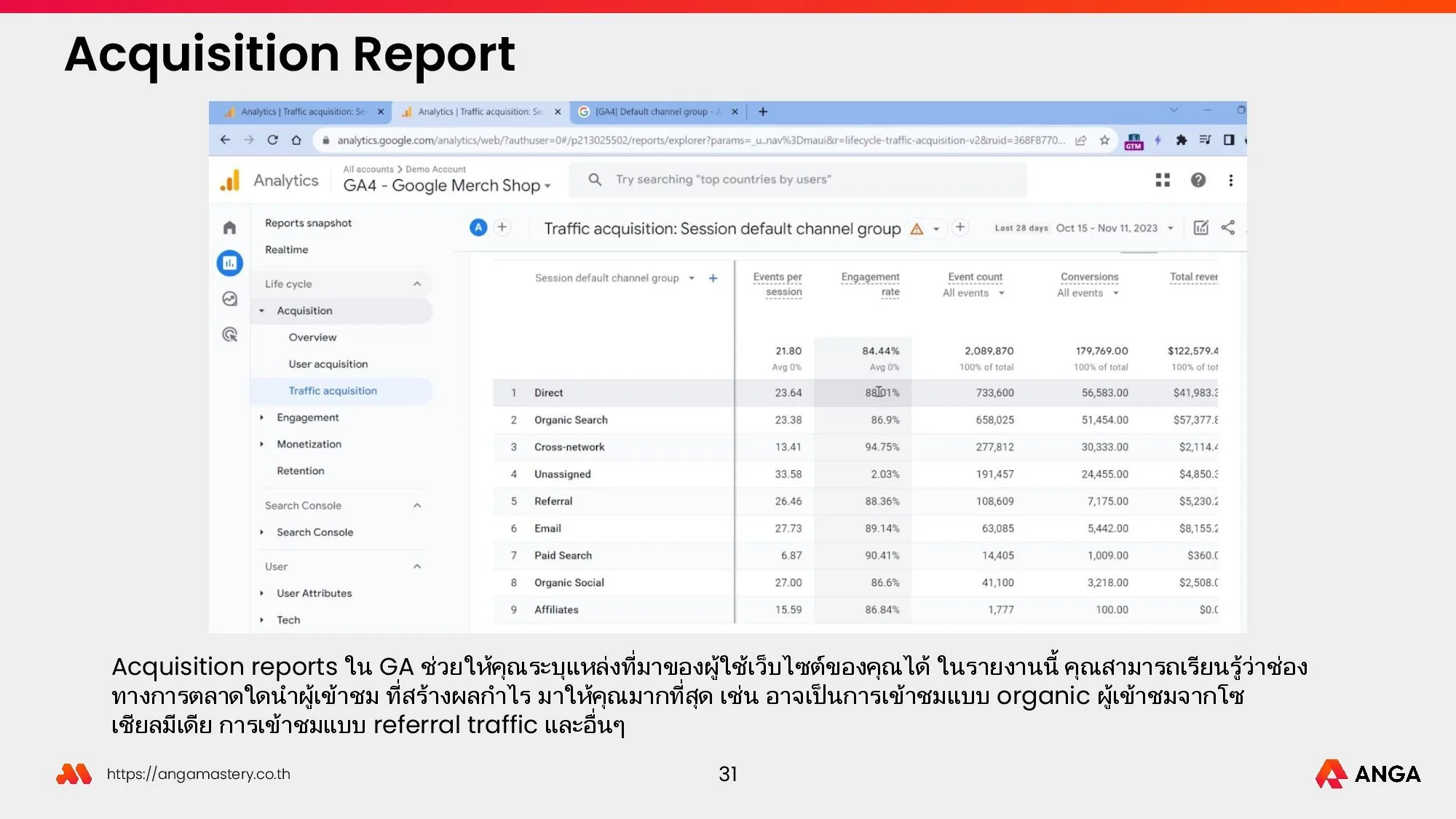Open report title dropdown arrow
Screen dimensions: 1456x819
tap(936, 229)
